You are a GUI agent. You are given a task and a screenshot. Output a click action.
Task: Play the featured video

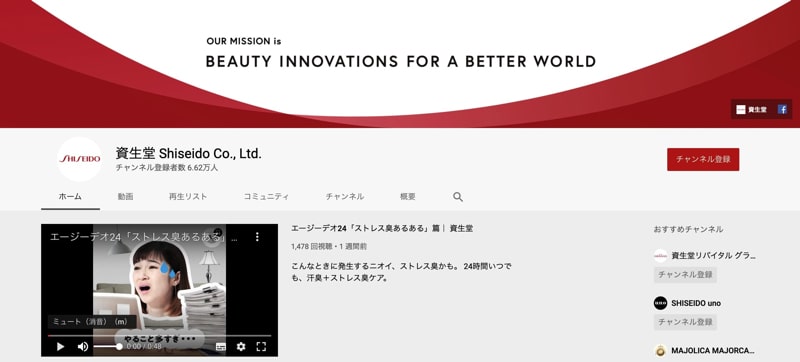(60, 347)
